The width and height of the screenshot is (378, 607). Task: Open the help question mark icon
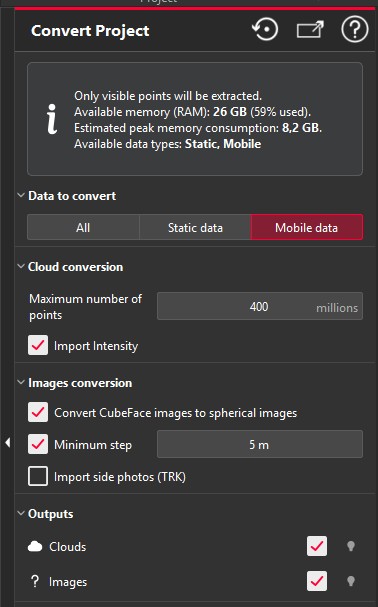[354, 30]
